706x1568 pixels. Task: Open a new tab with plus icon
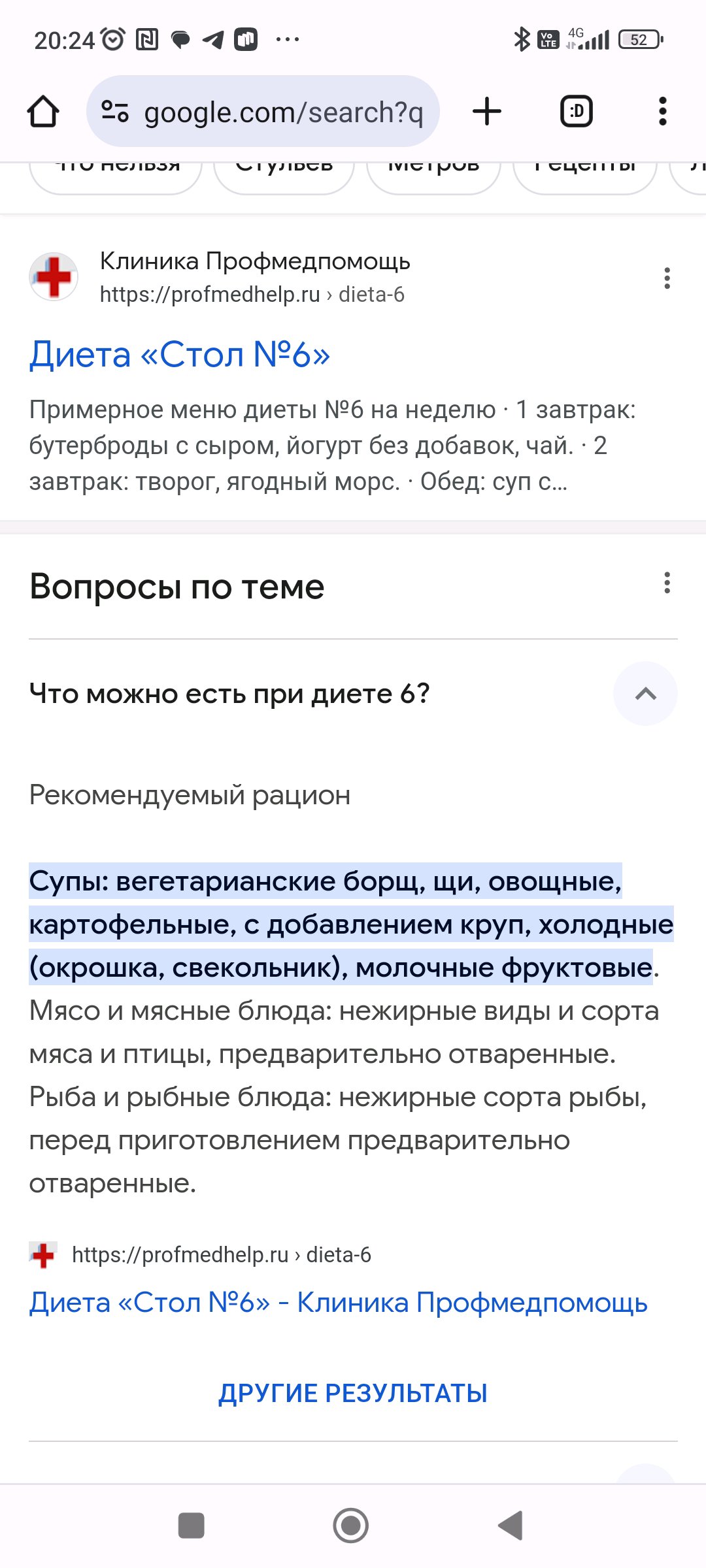tap(487, 111)
